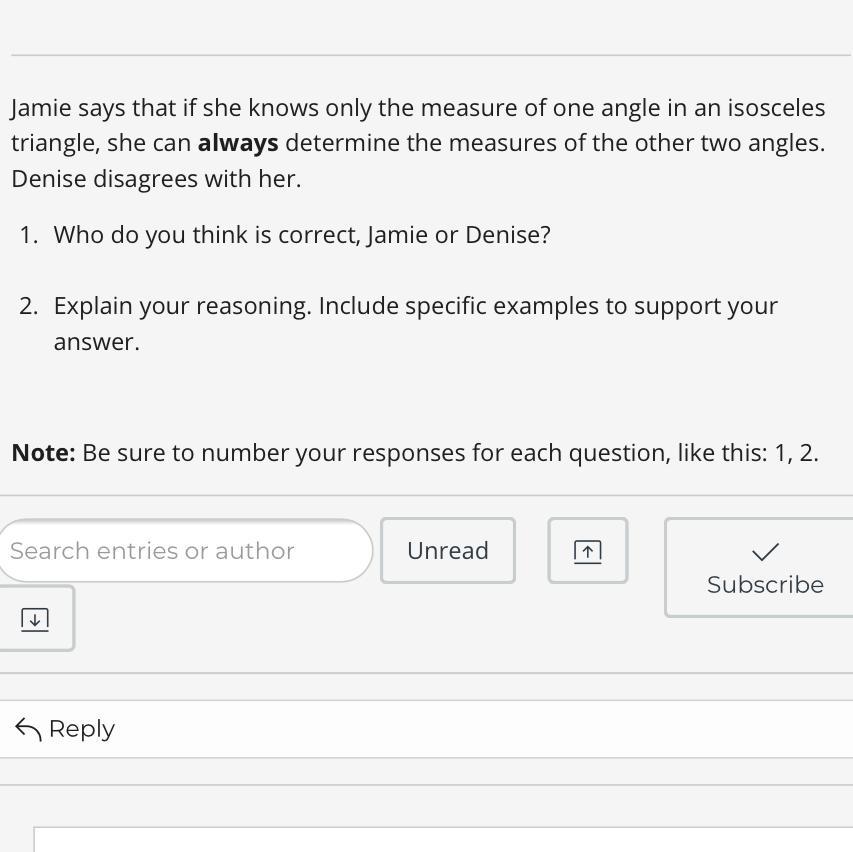This screenshot has width=853, height=852.
Task: Reply to the discussion prompt
Action: tap(66, 729)
